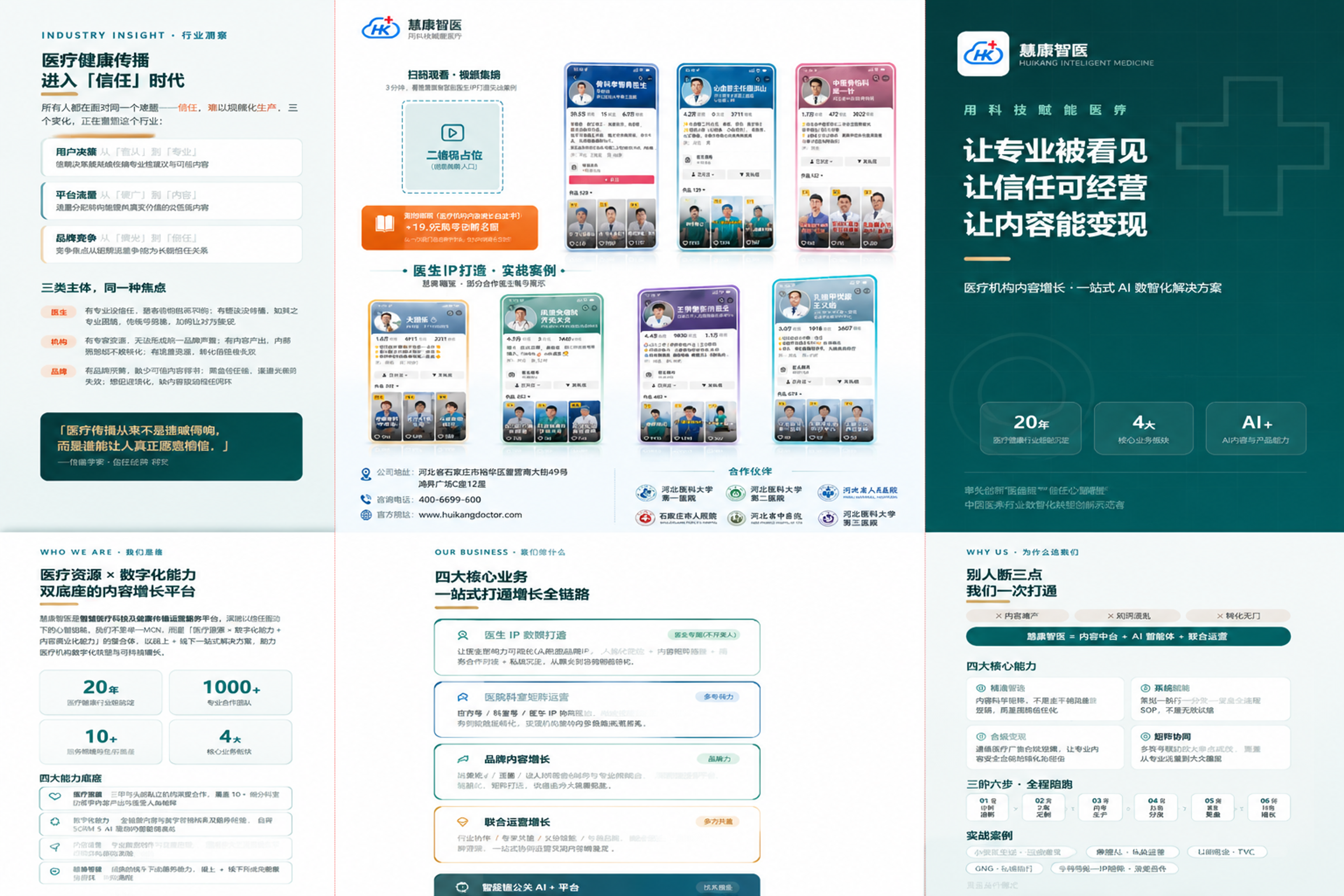Click the WHO WE ARE section label
Screen dimensions: 1344x896
(x=101, y=553)
